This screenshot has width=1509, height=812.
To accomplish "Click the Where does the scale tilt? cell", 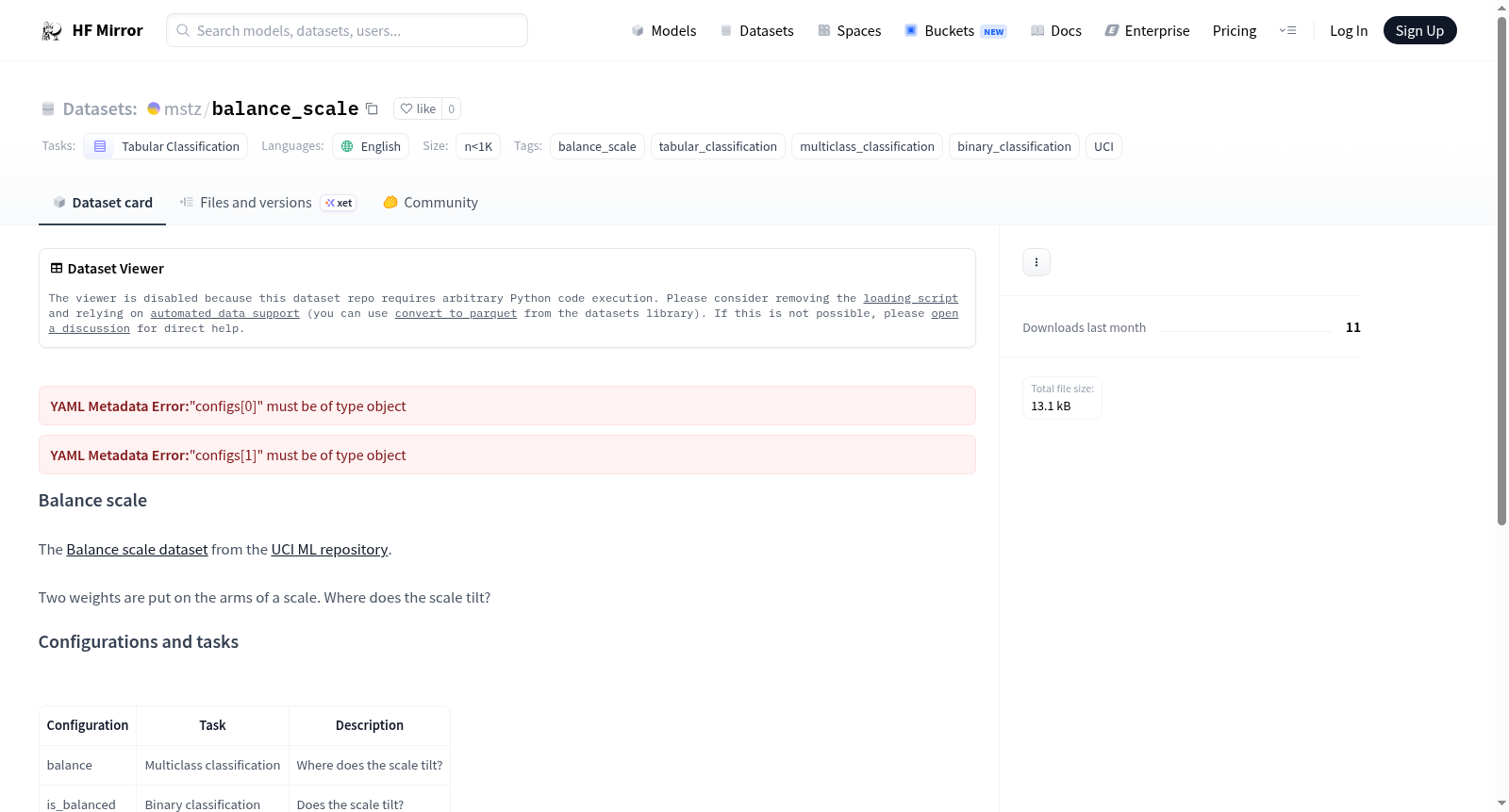I will click(x=370, y=765).
